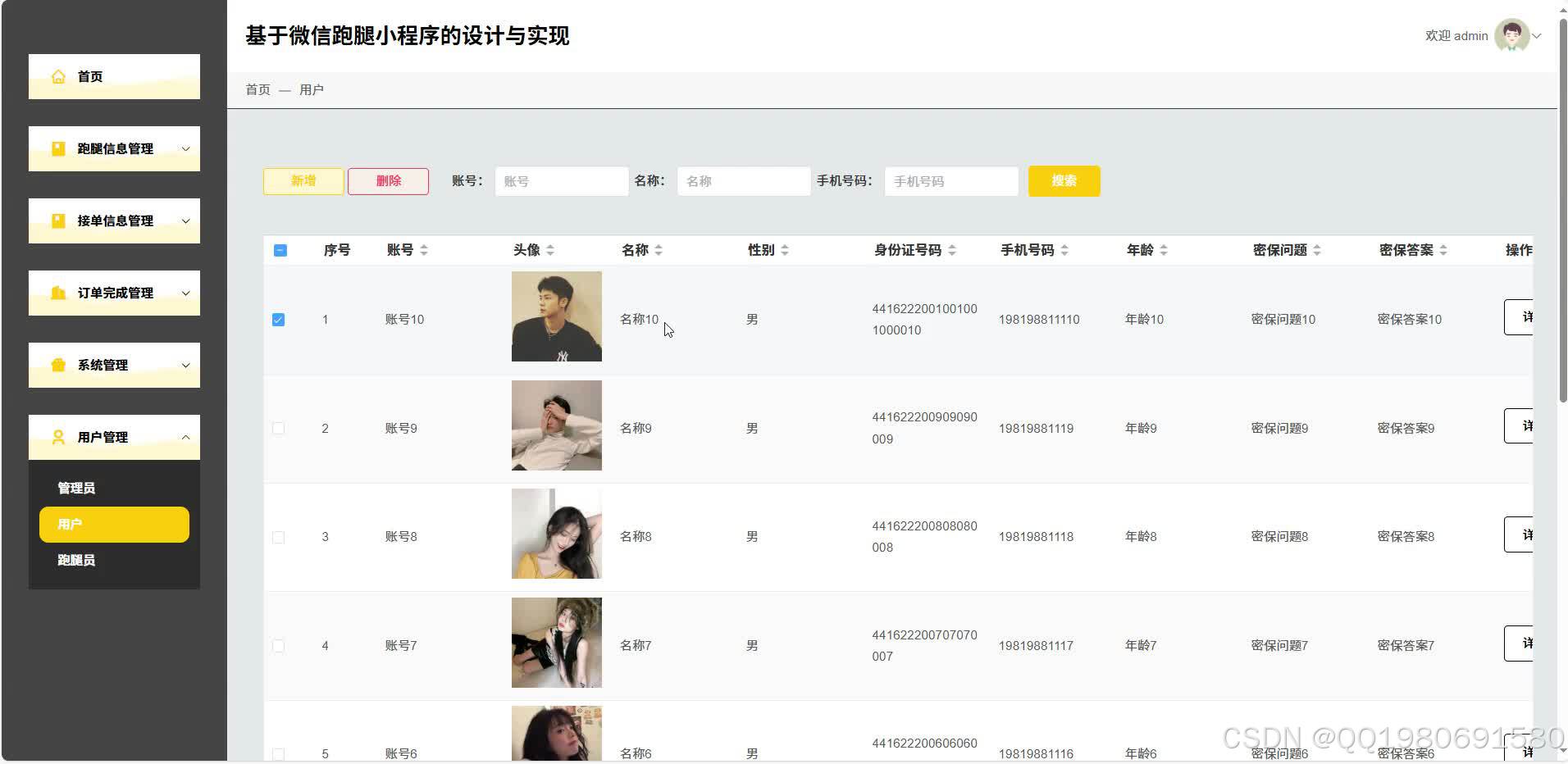Click the 新增 button

point(303,181)
